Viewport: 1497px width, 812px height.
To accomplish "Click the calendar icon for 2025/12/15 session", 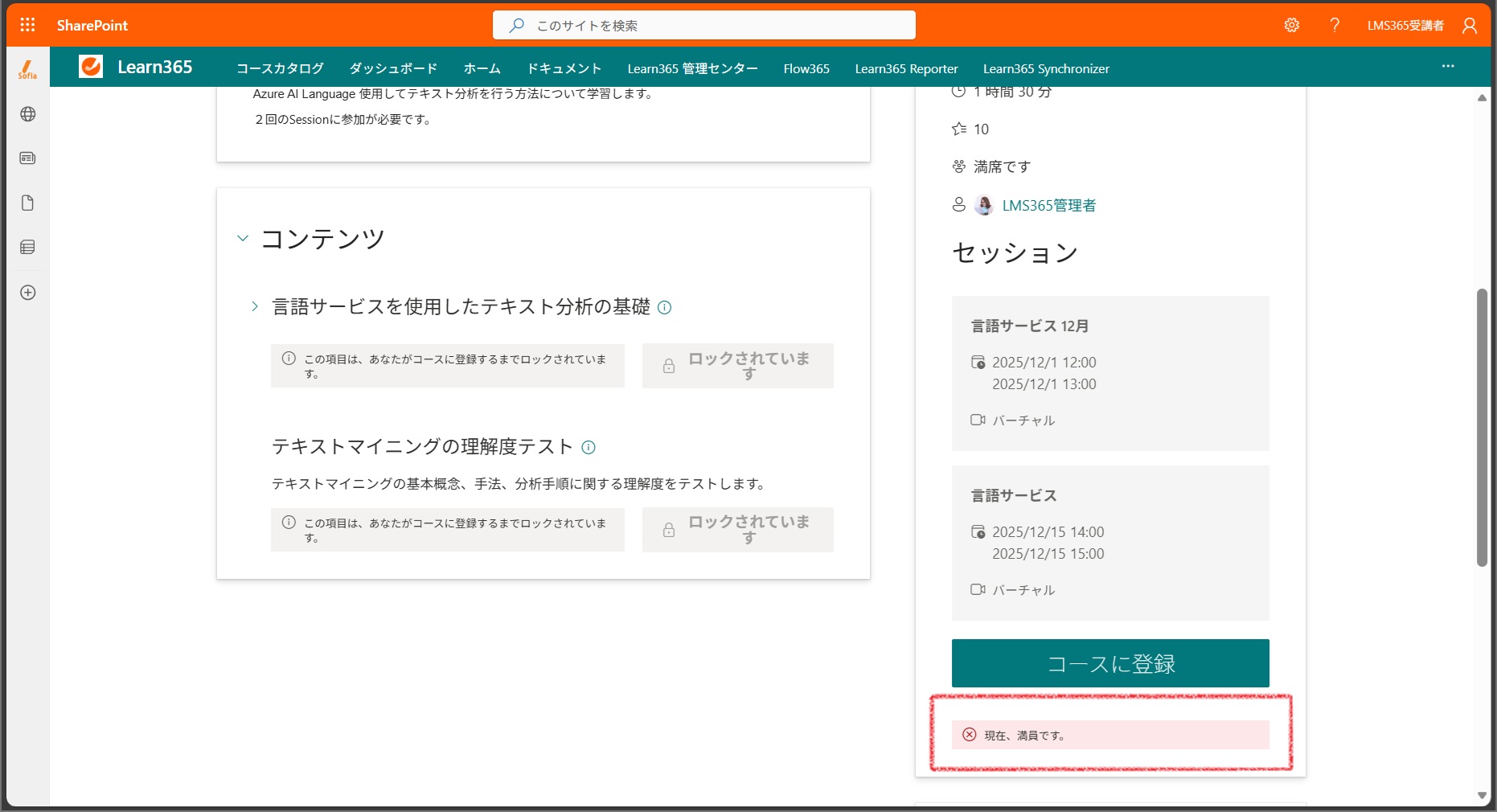I will 978,531.
